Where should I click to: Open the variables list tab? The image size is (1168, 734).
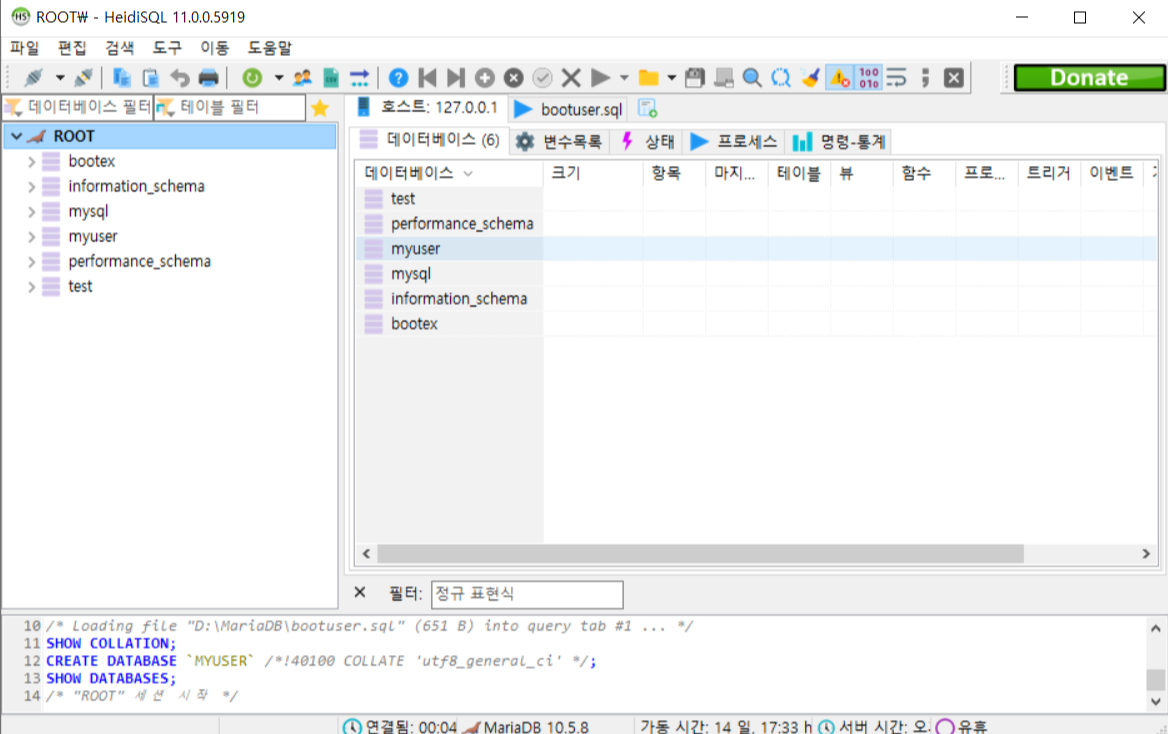point(559,141)
